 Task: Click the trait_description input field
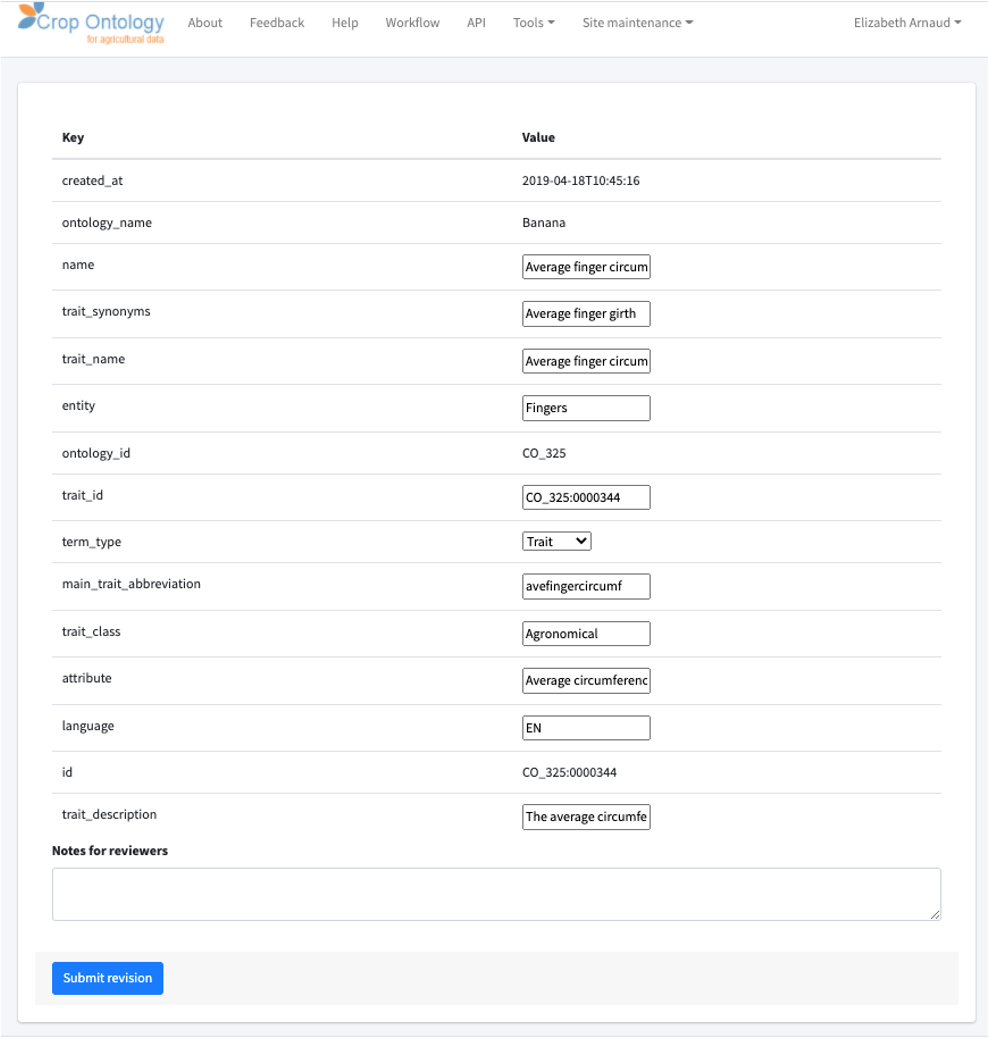tap(586, 816)
